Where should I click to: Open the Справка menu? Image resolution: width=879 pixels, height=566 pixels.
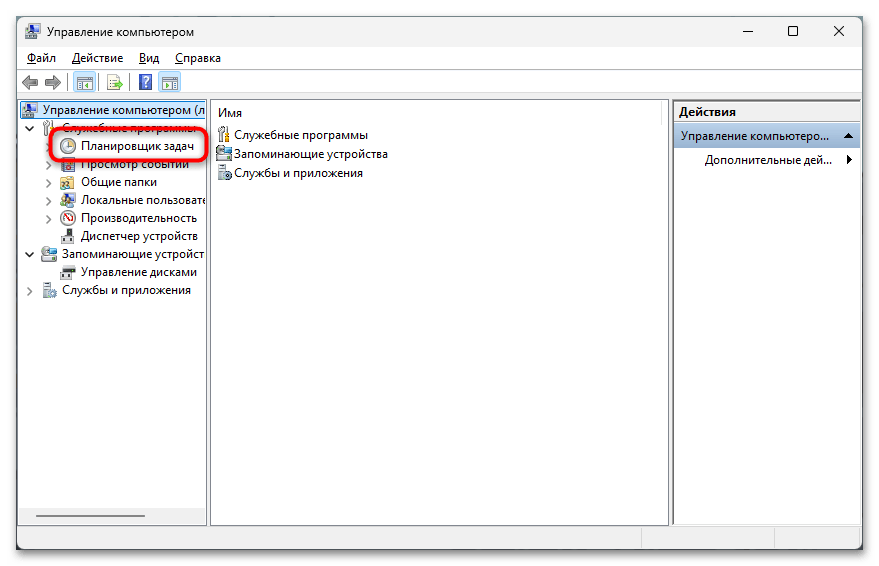(198, 58)
